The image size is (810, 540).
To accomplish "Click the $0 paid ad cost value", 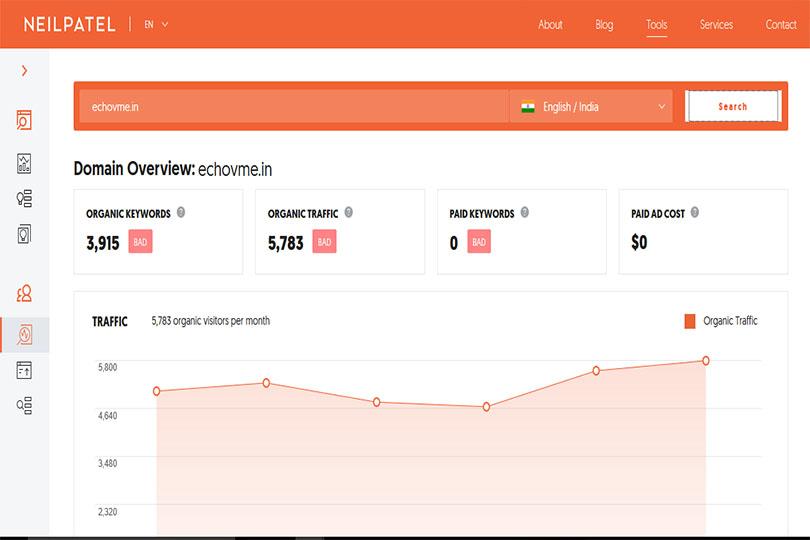I will pyautogui.click(x=639, y=242).
